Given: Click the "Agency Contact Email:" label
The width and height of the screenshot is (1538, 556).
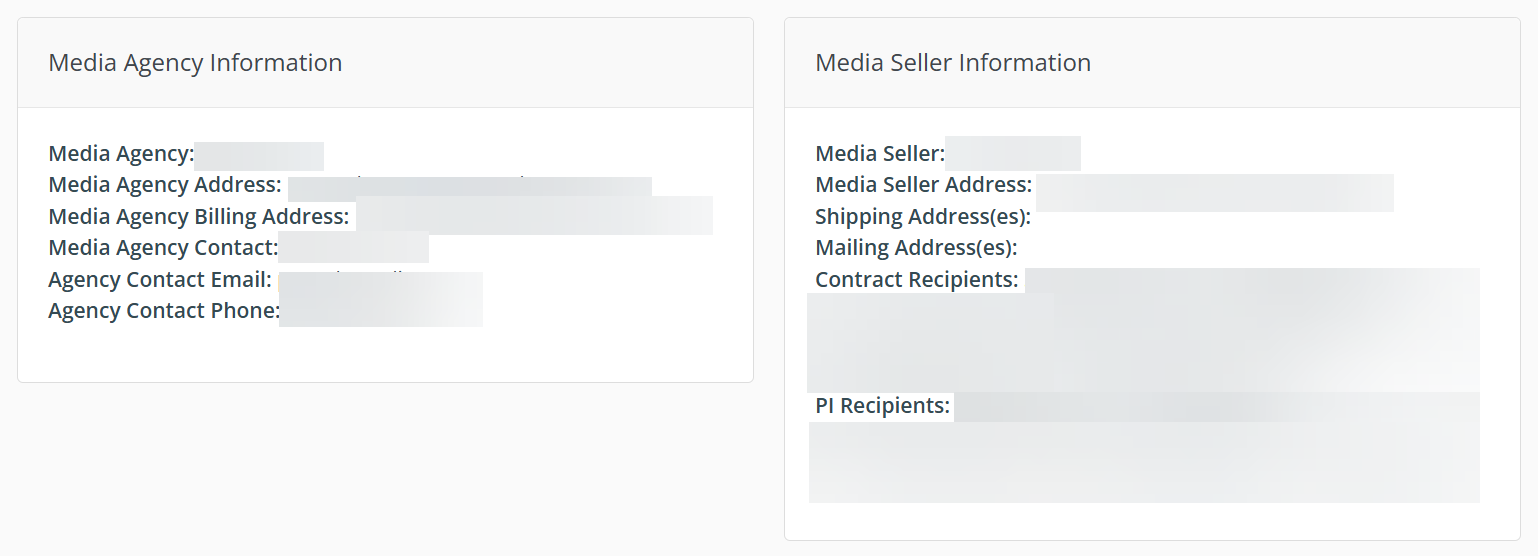Looking at the screenshot, I should 160,280.
